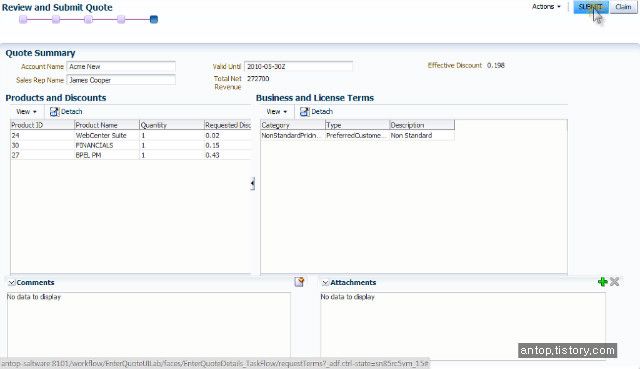Click the Submit button
This screenshot has height=369, width=640.
point(591,7)
